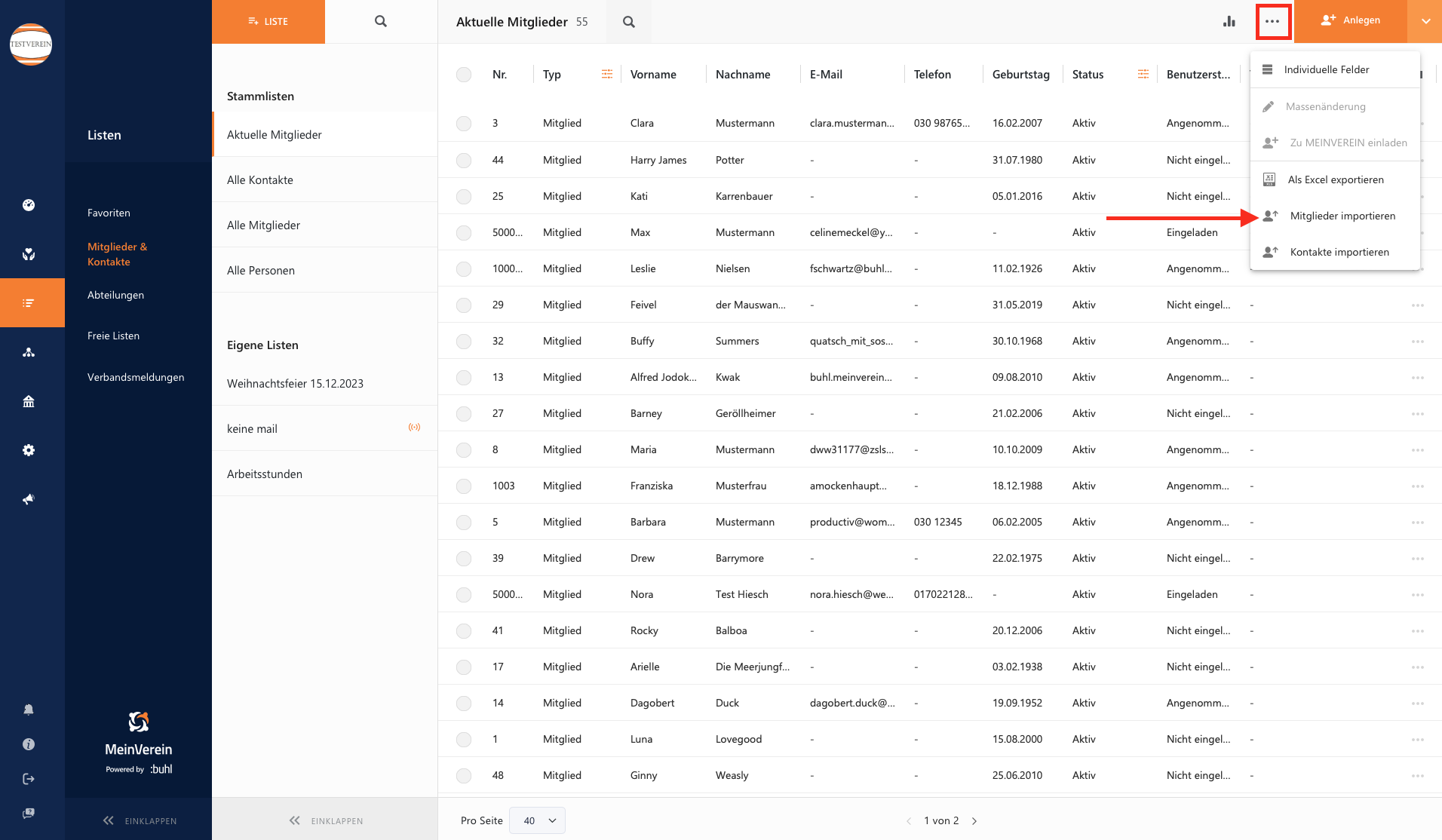Open Alle Personen list
1442x840 pixels.
click(x=325, y=270)
